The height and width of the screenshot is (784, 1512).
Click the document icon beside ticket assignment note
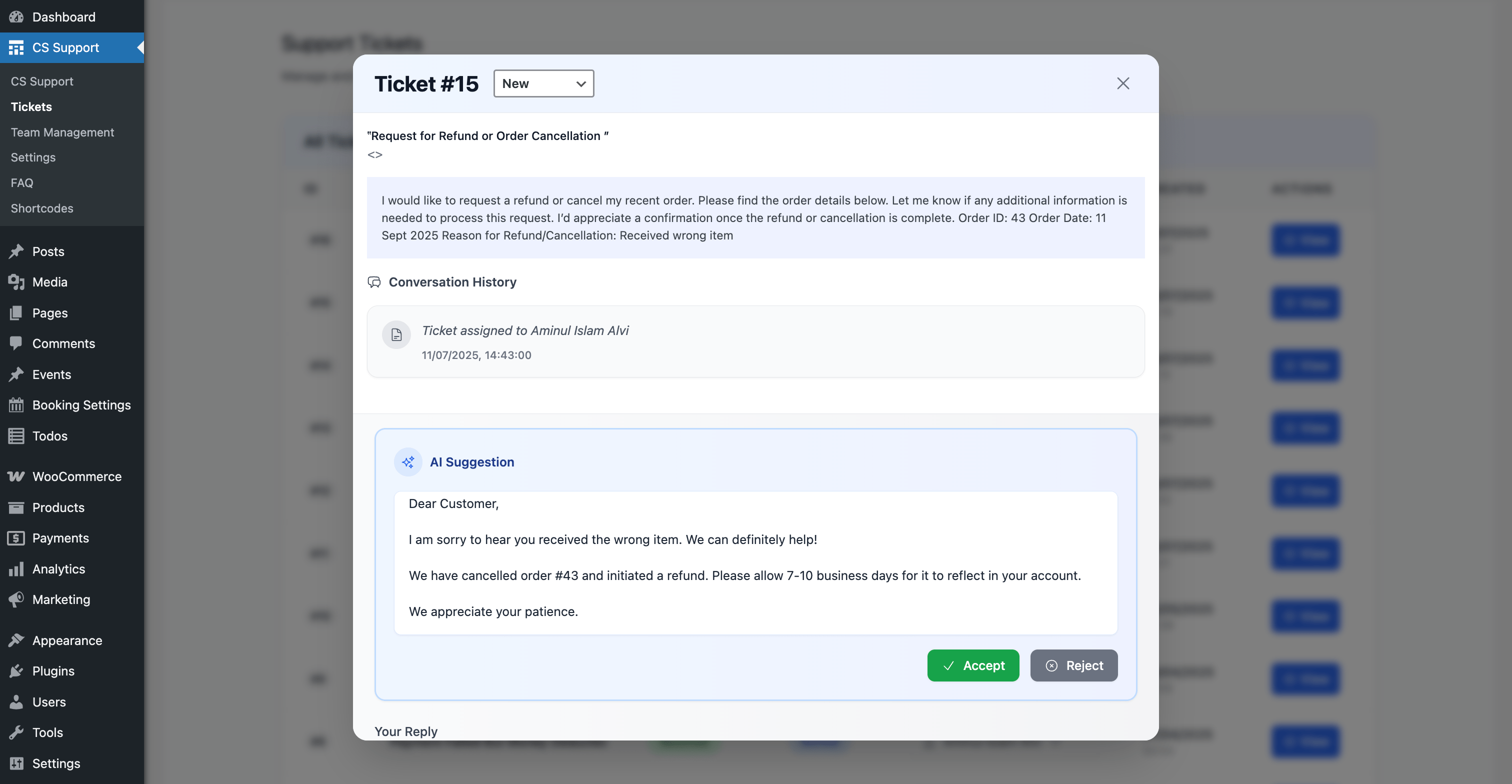point(397,334)
